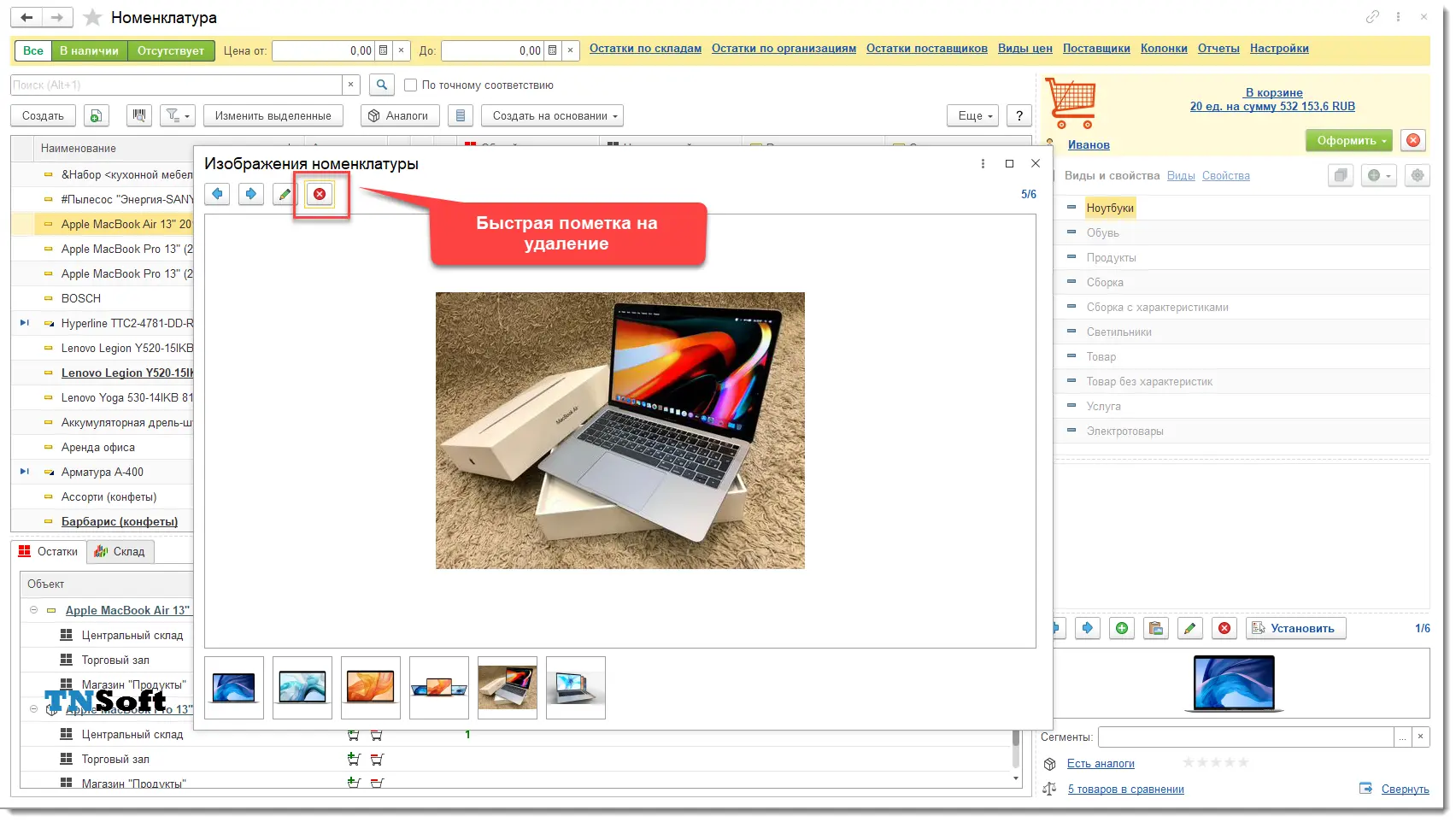Click the forward navigation arrow beside Номенклатура
Viewport: 1456px width, 822px height.
click(56, 17)
